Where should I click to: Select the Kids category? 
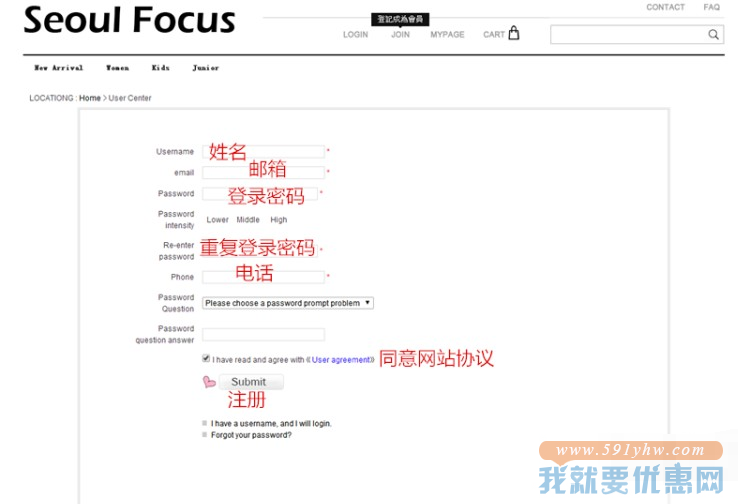pos(160,68)
